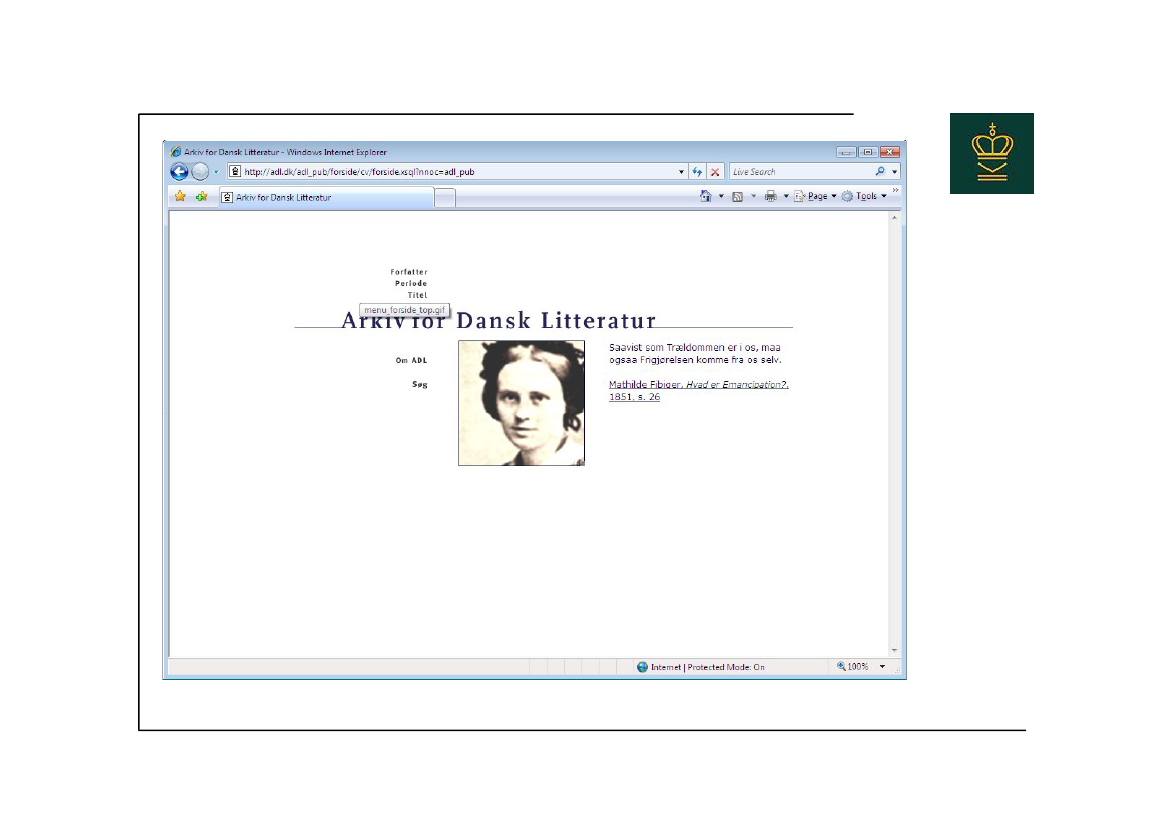Image resolution: width=1169 pixels, height=827 pixels.
Task: Maximize the Internet Explorer window
Action: [868, 152]
